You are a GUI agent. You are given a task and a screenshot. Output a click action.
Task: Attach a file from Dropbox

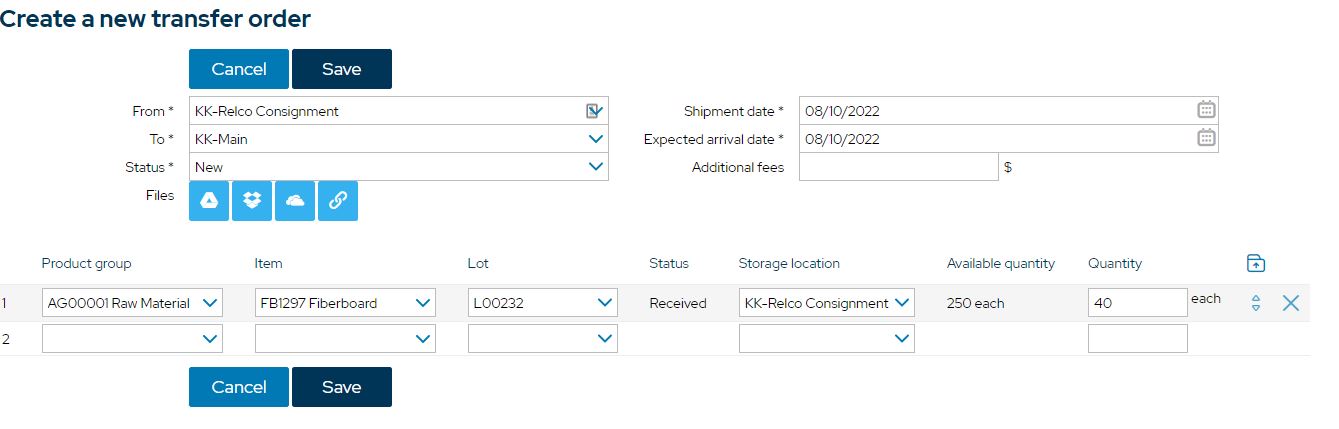click(x=252, y=201)
